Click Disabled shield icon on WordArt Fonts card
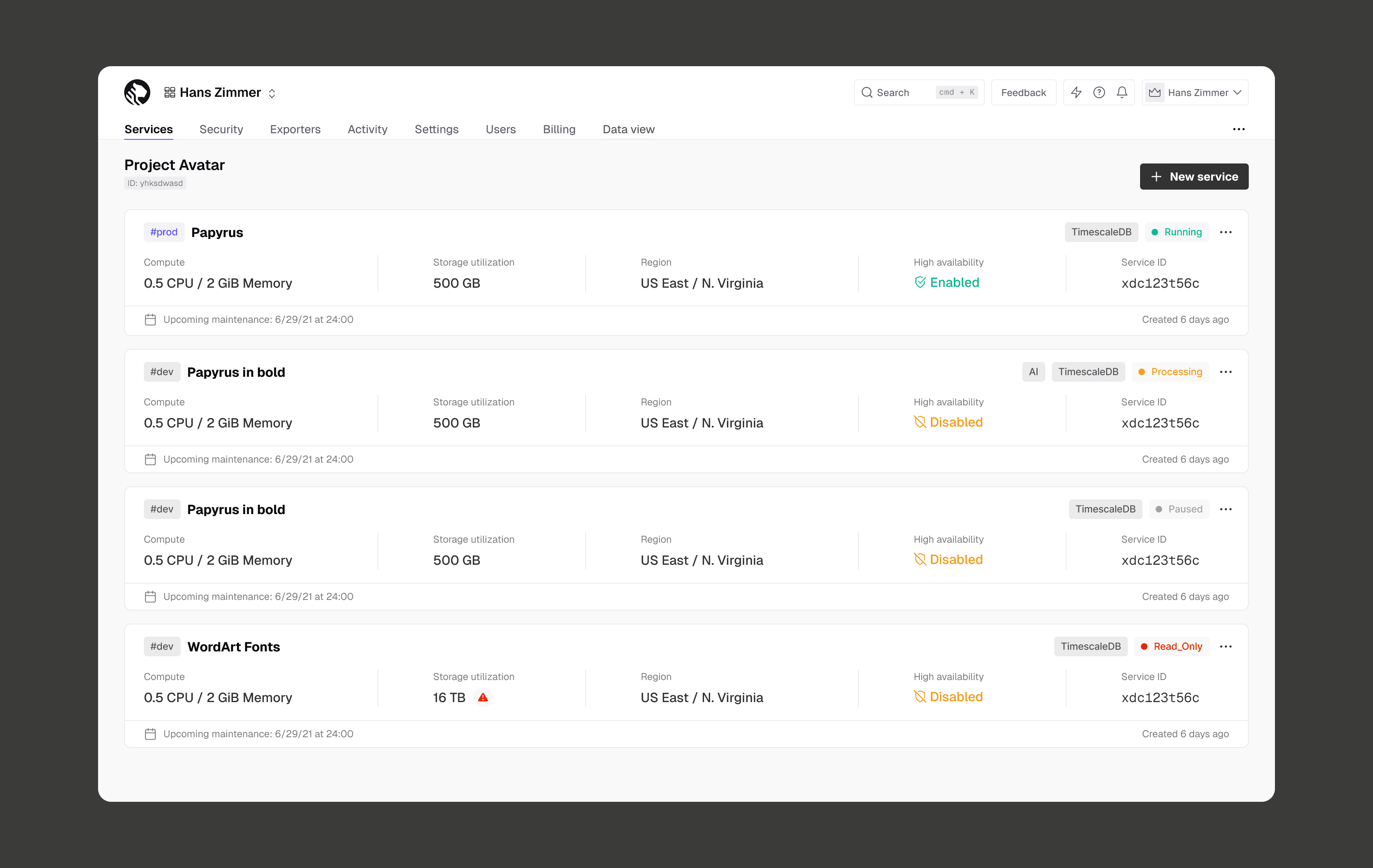The image size is (1373, 868). 920,697
